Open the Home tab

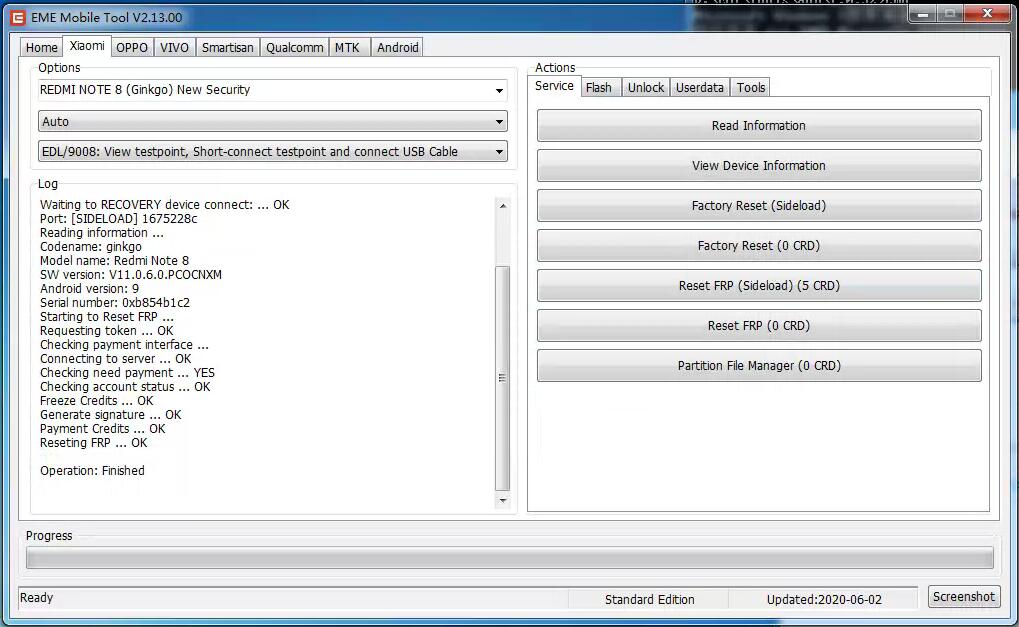[42, 47]
